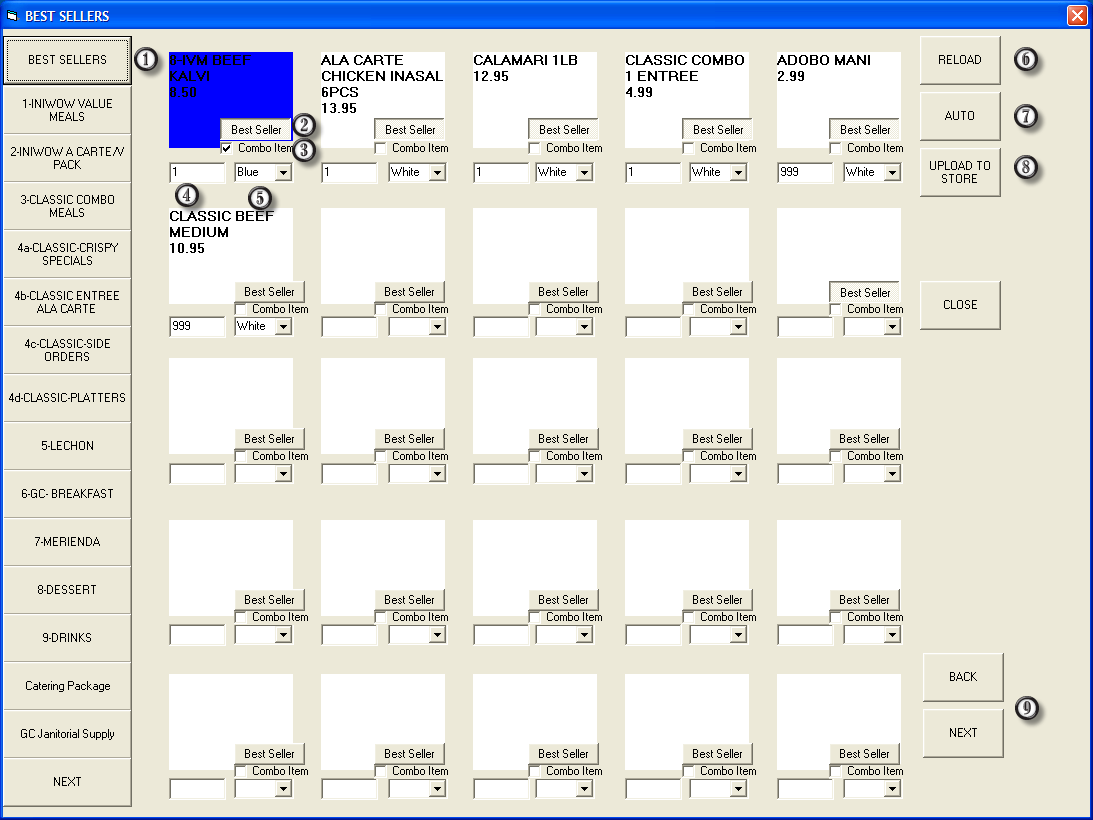Close the BEST SELLERS window
1093x820 pixels.
tap(1077, 15)
